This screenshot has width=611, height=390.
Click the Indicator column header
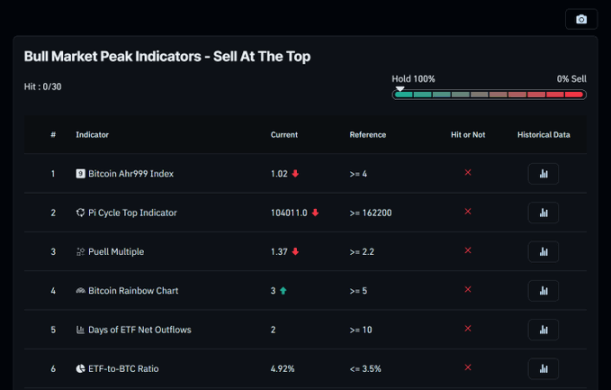92,135
